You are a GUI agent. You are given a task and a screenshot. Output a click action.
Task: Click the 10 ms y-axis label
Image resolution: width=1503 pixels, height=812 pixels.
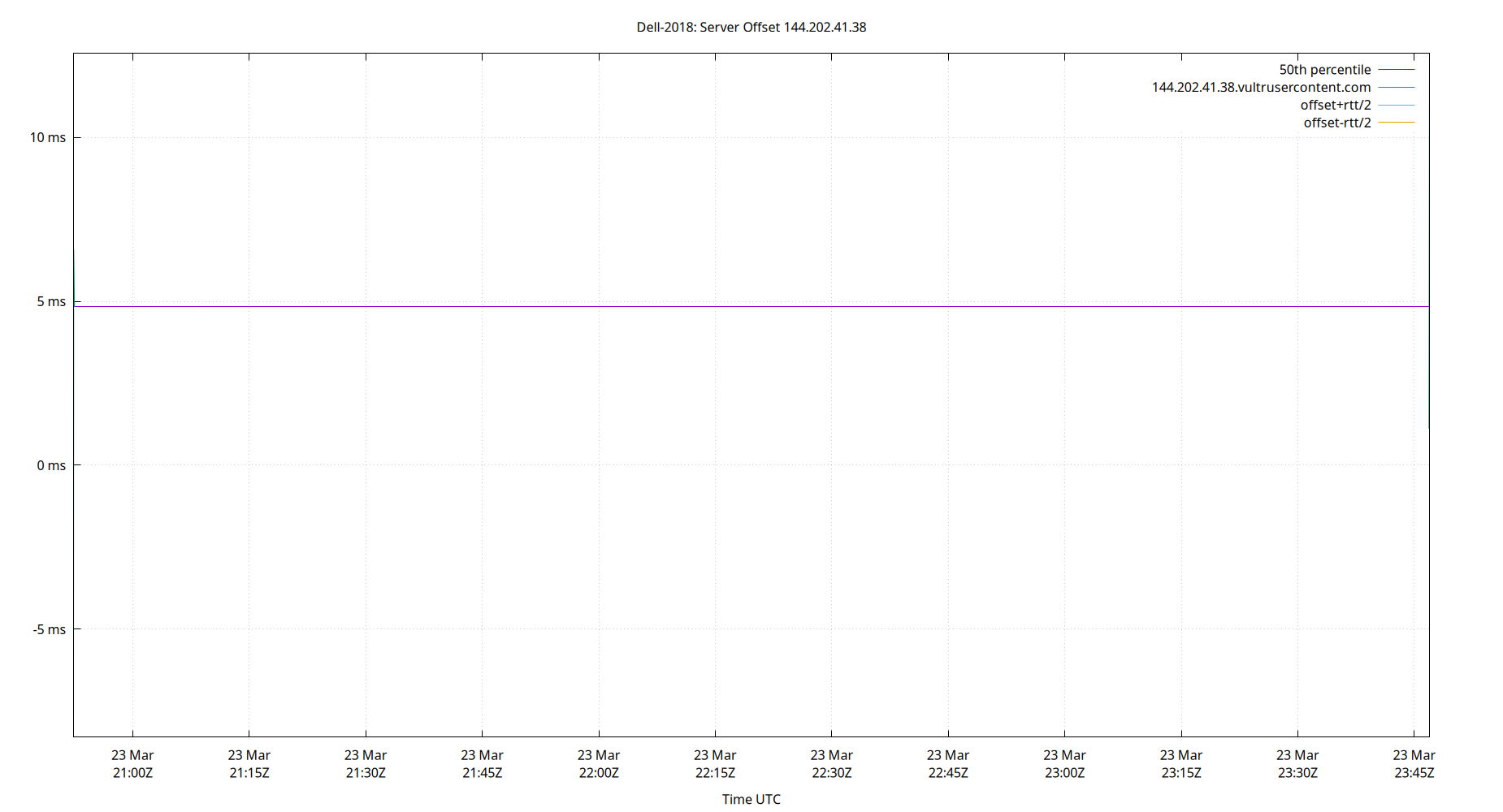tap(48, 137)
